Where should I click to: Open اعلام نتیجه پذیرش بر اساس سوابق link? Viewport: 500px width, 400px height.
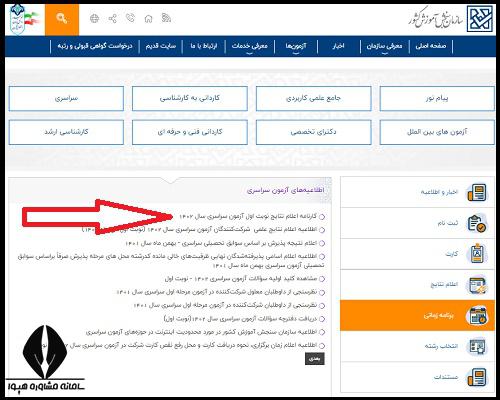pos(221,243)
